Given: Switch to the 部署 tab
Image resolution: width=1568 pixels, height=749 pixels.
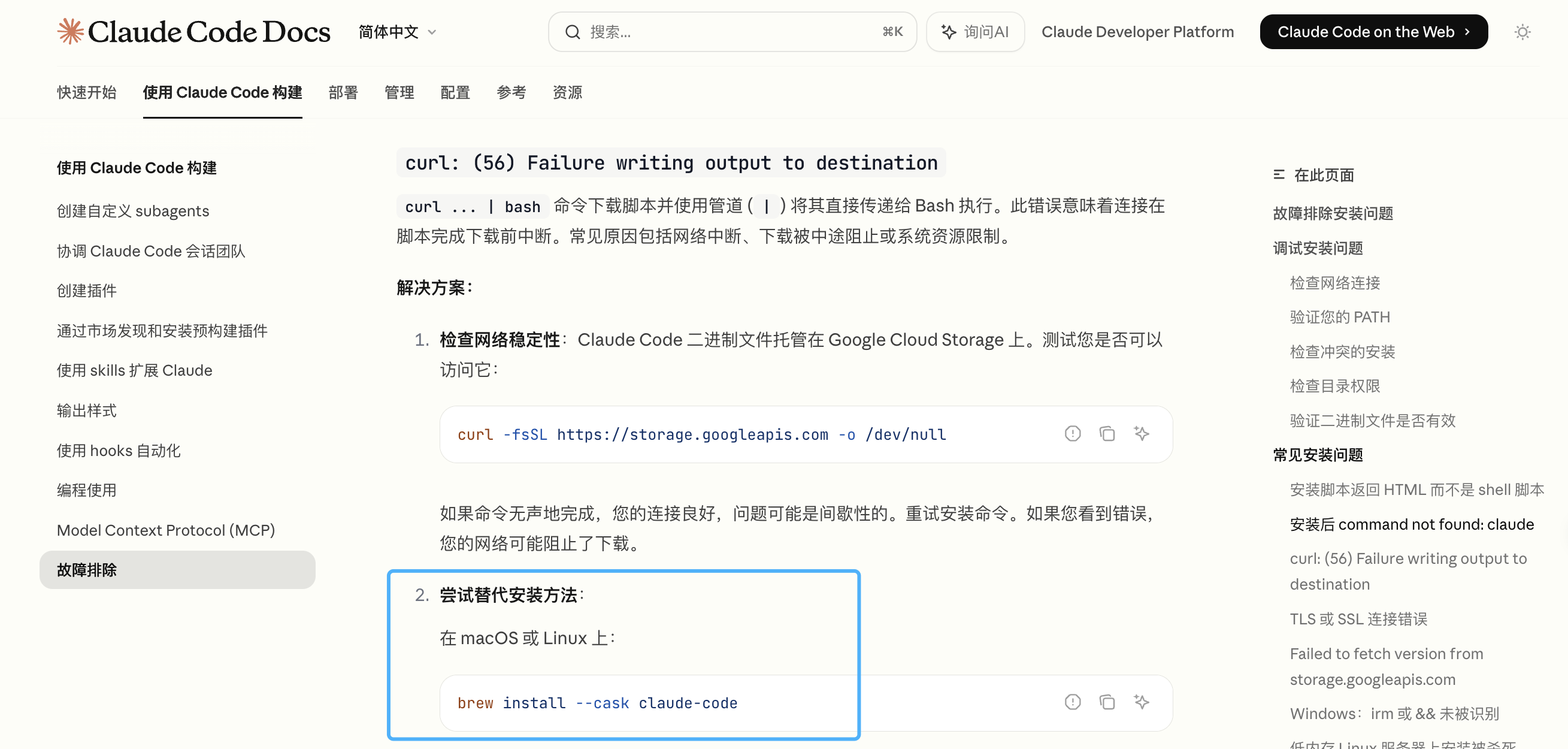Looking at the screenshot, I should point(343,92).
